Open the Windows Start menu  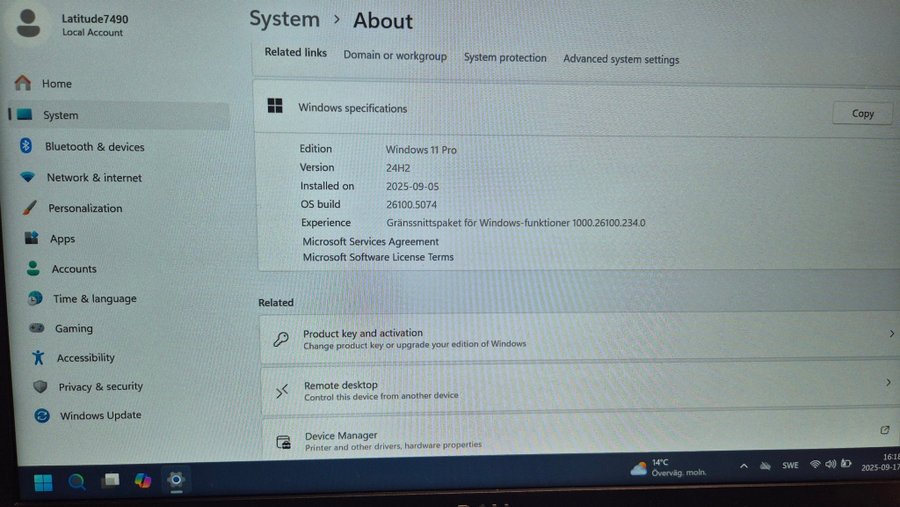(x=43, y=482)
